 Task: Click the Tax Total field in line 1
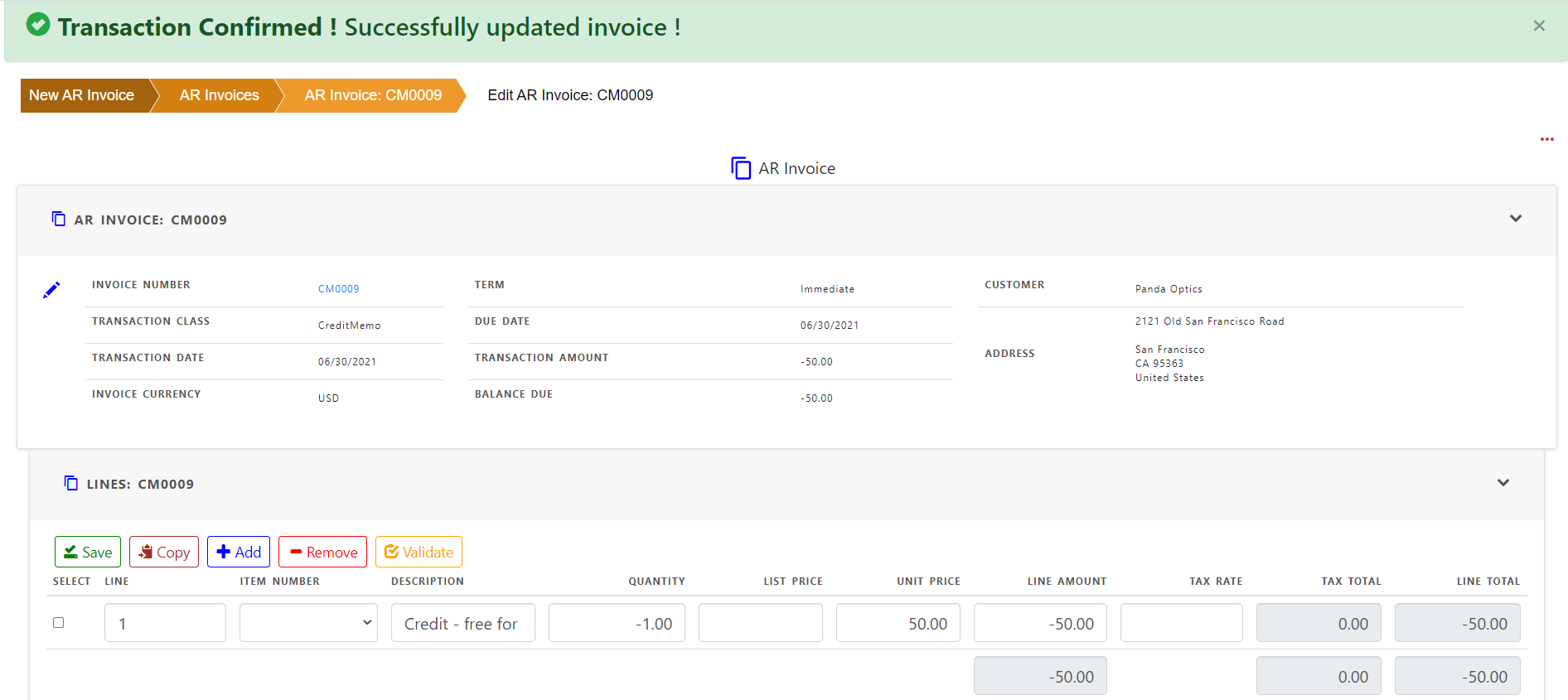coord(1319,623)
